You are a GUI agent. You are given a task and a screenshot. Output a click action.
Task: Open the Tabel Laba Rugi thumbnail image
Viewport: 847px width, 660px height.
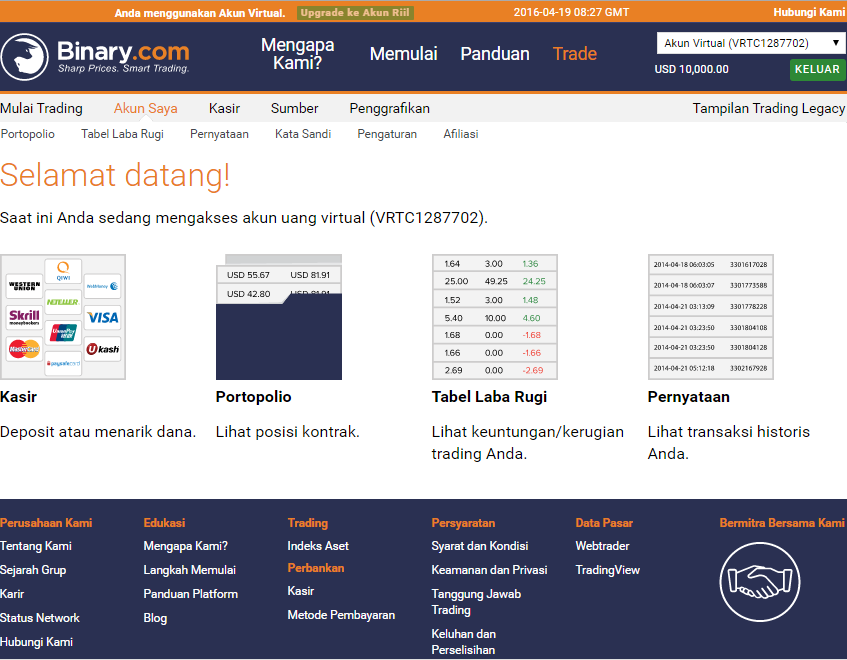495,317
